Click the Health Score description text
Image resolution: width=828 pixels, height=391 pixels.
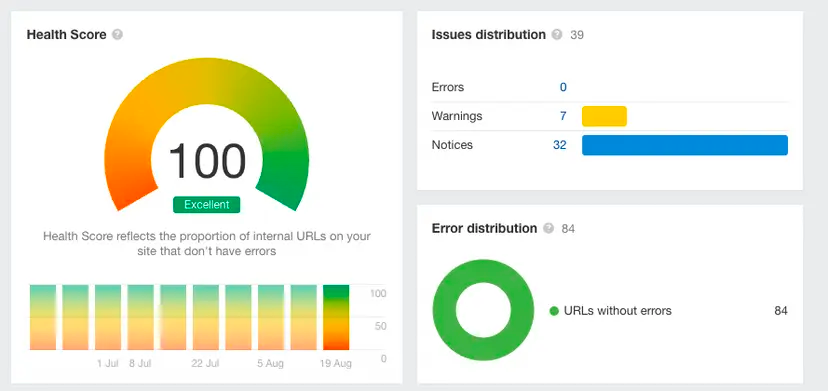pos(206,244)
